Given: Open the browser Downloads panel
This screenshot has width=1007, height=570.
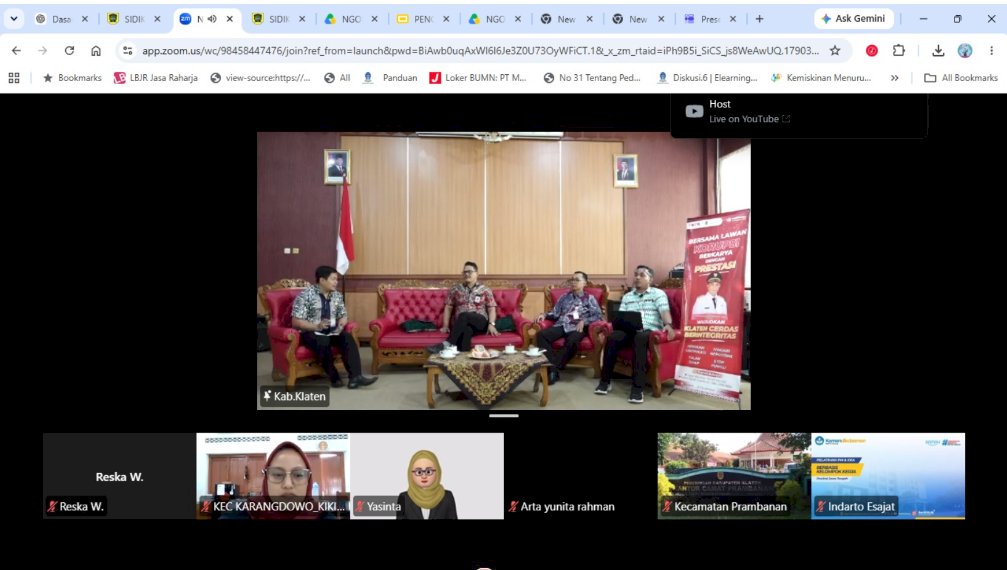Looking at the screenshot, I should [938, 51].
